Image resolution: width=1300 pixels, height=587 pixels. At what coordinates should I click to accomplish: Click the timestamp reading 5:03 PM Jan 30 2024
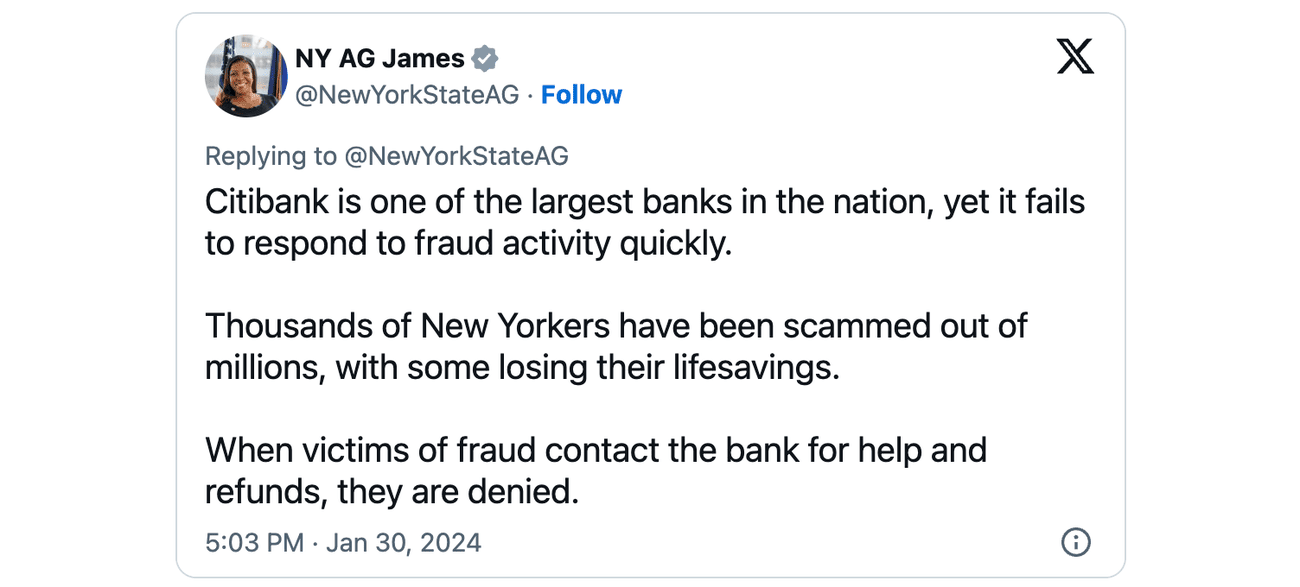pos(344,542)
